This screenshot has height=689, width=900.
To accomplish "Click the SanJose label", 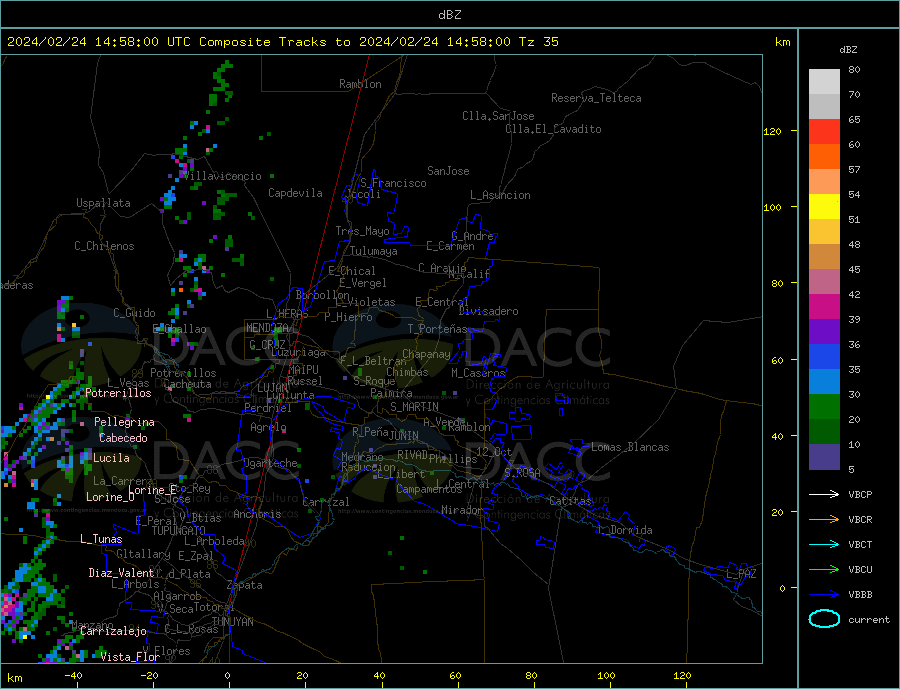I will 448,171.
